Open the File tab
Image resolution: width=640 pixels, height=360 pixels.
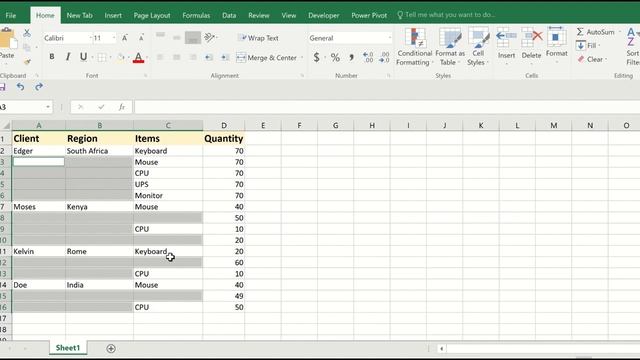coord(11,16)
